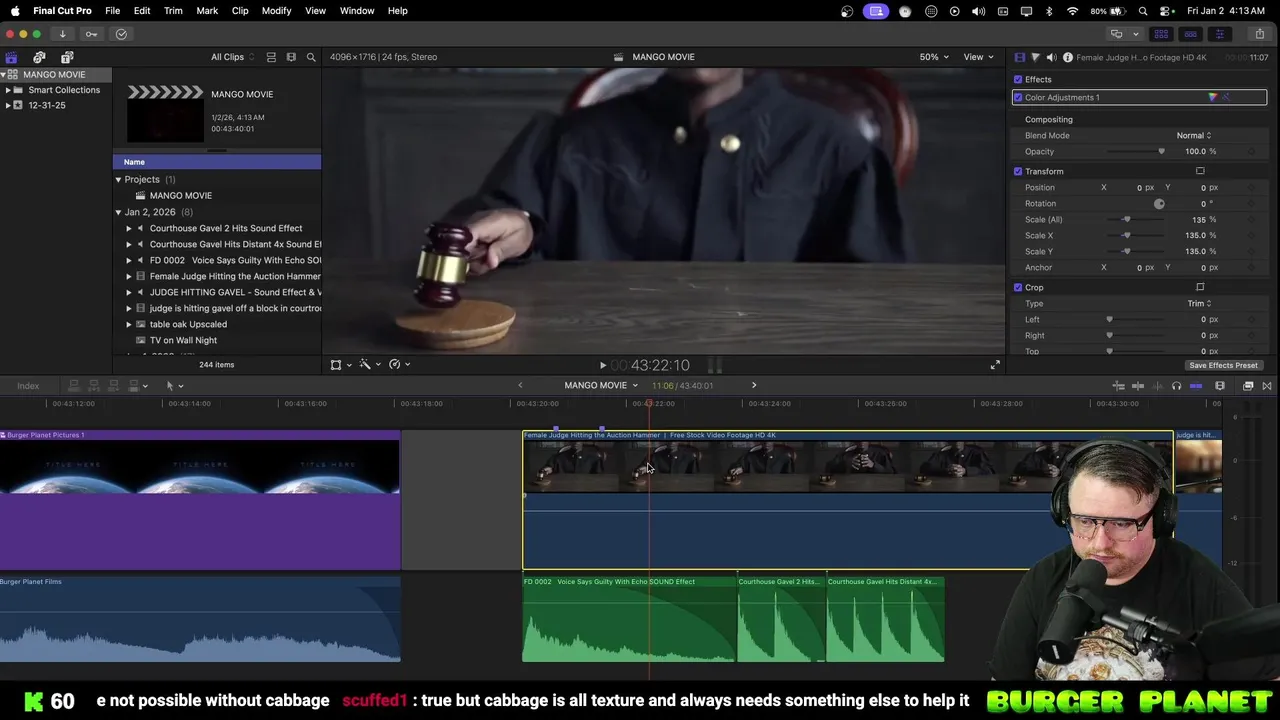Click the Import Media arrow button

62,34
